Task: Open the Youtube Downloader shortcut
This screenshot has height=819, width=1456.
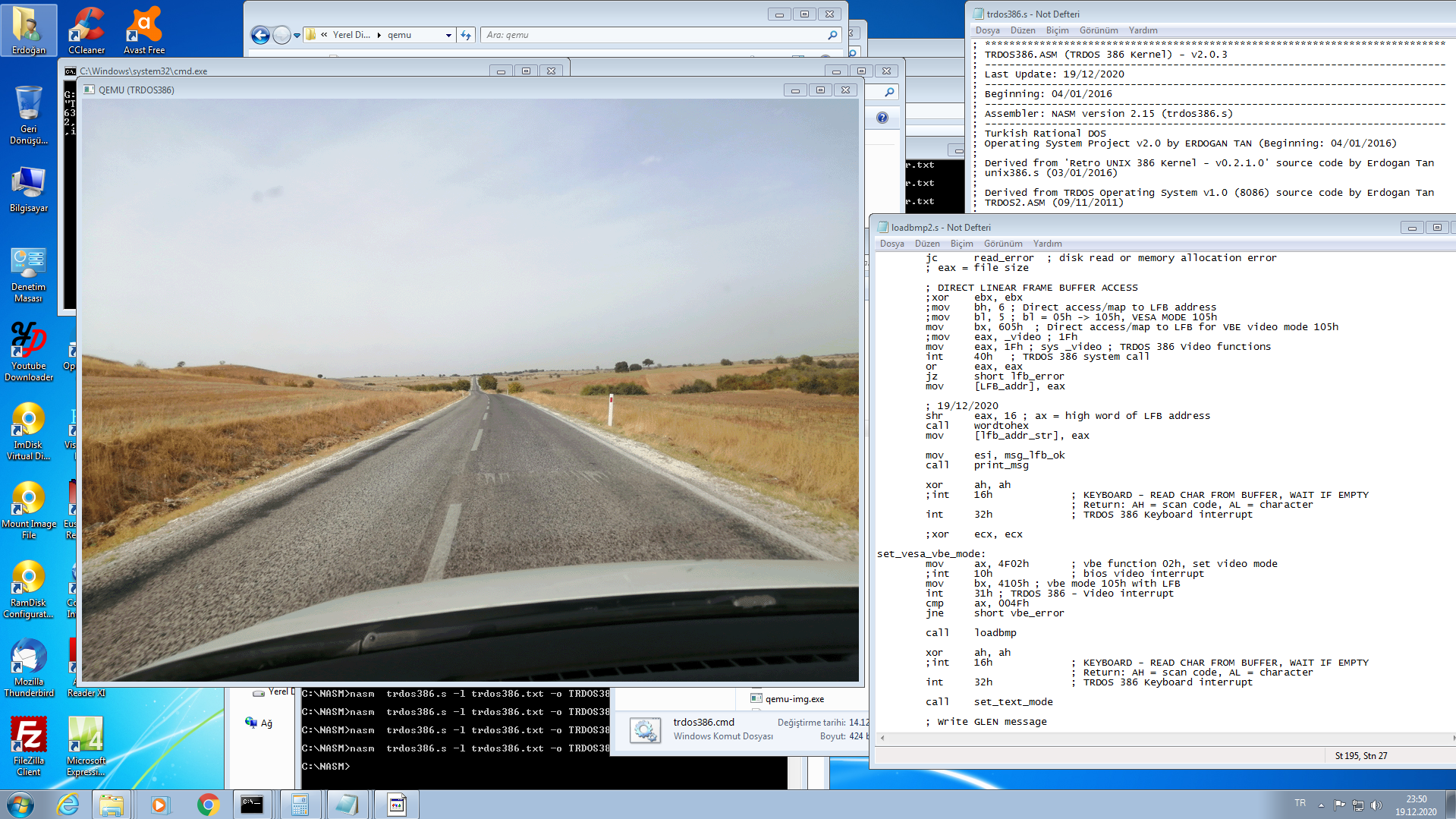Action: [28, 351]
